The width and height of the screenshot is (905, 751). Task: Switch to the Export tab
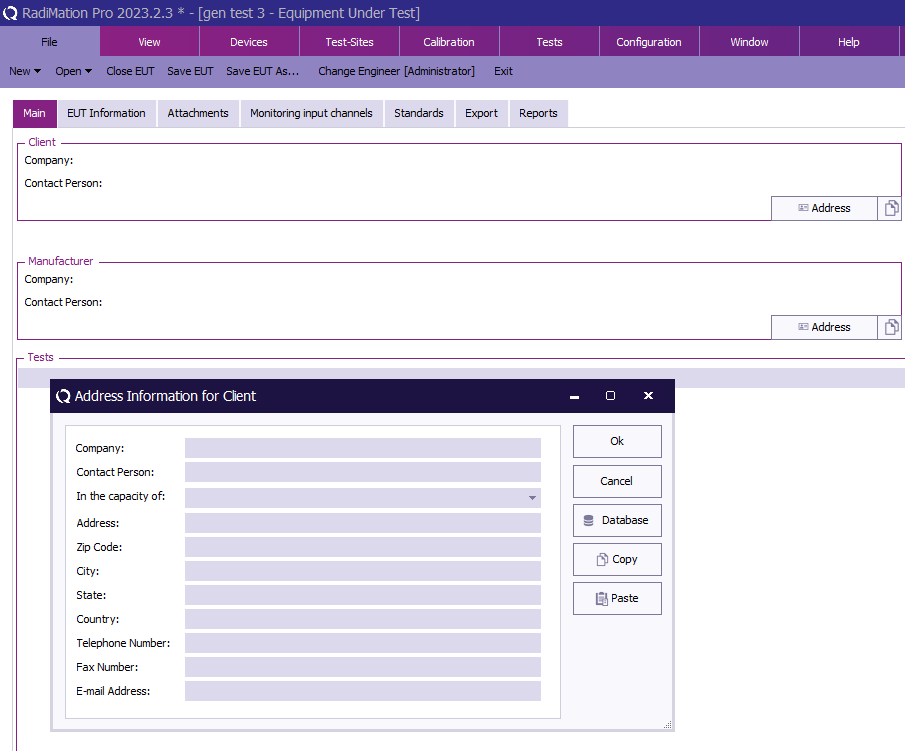(481, 113)
